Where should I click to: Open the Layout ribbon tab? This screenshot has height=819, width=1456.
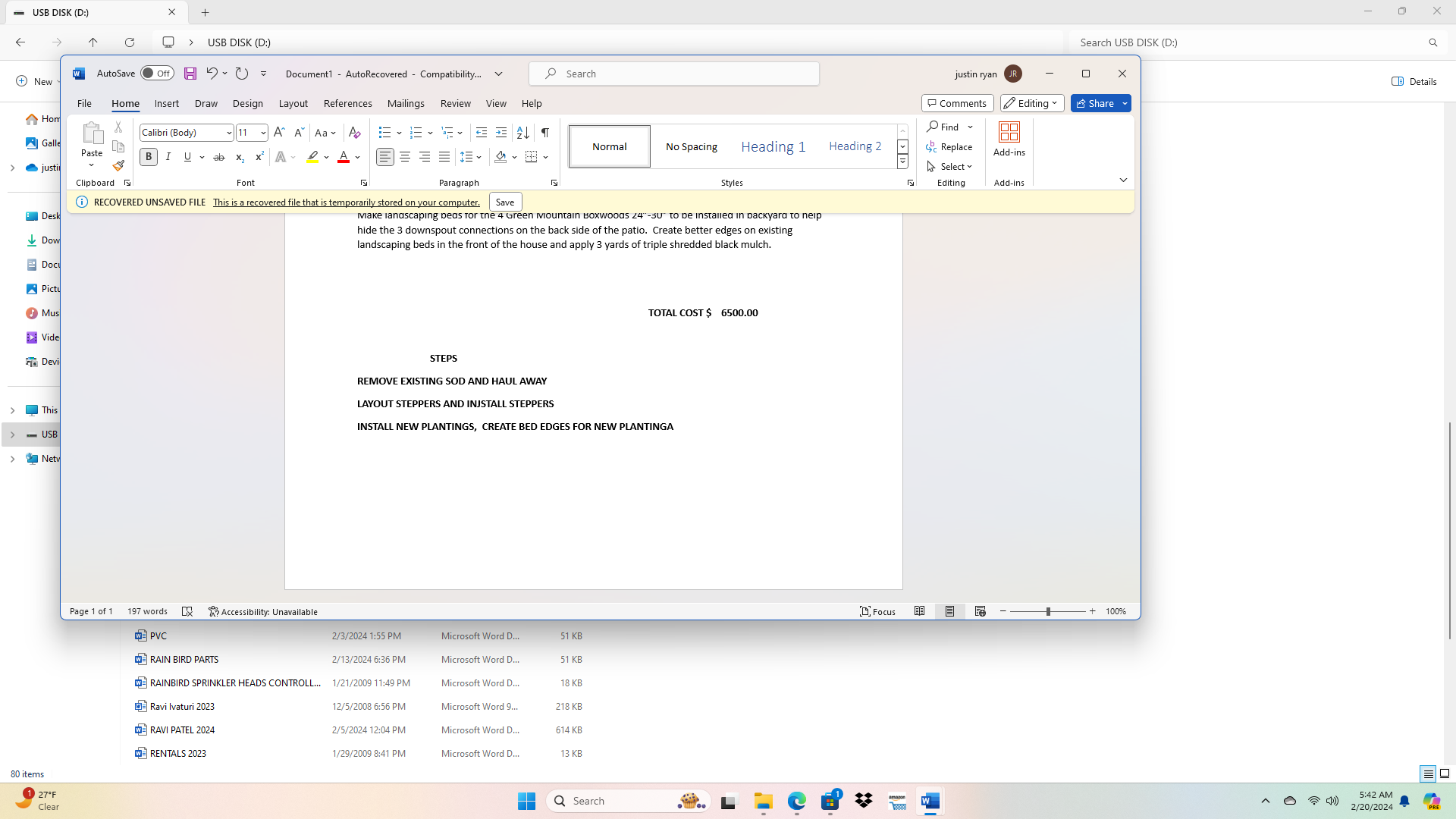293,103
